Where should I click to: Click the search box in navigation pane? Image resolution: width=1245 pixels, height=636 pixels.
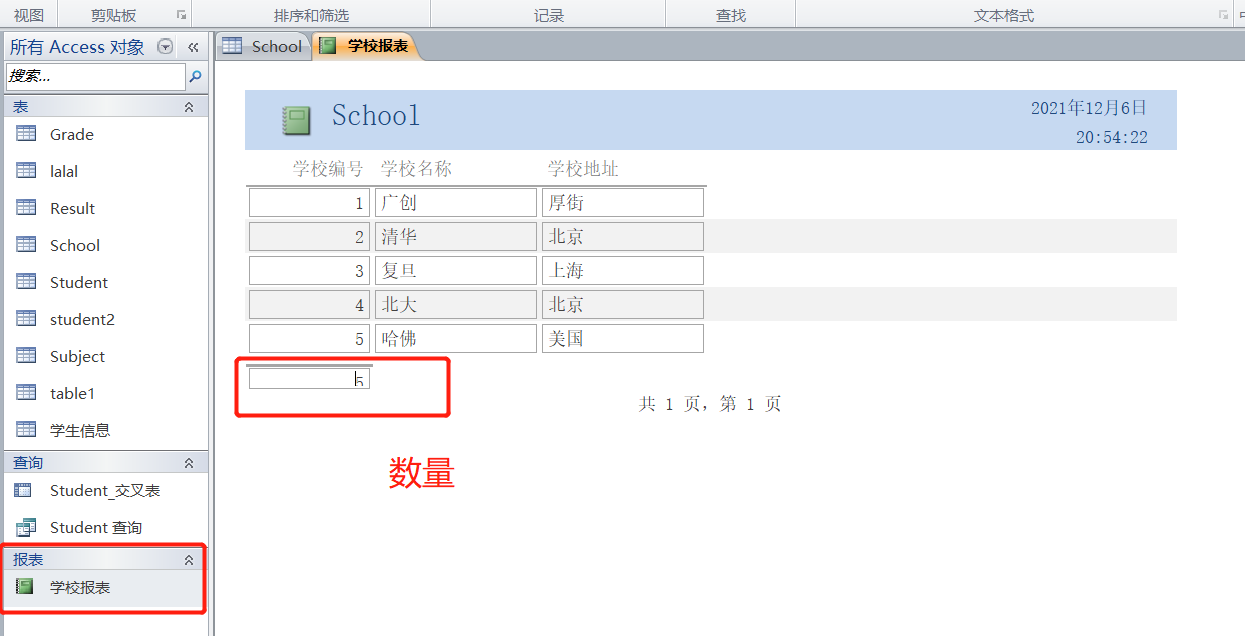click(x=95, y=76)
